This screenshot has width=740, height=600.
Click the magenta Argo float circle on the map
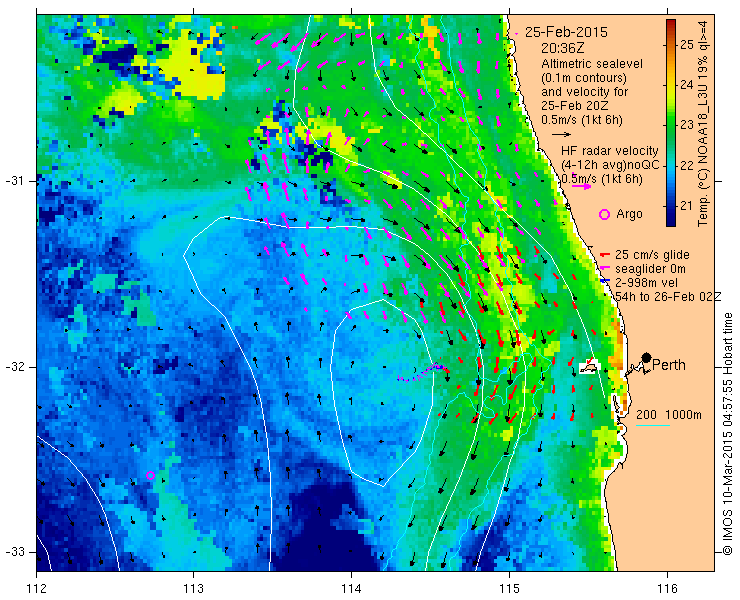pos(150,475)
